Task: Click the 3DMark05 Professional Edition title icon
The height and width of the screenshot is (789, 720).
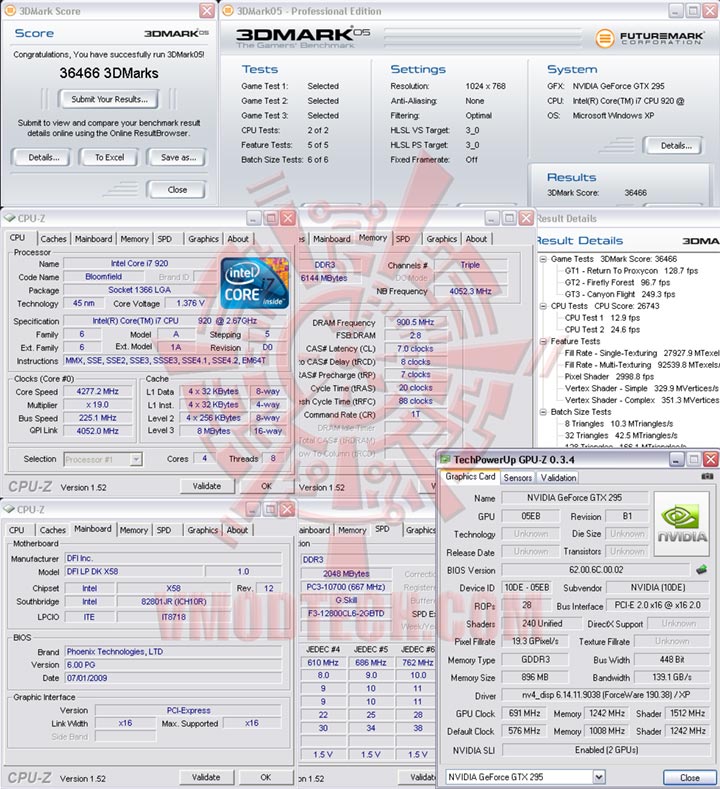Action: point(228,11)
